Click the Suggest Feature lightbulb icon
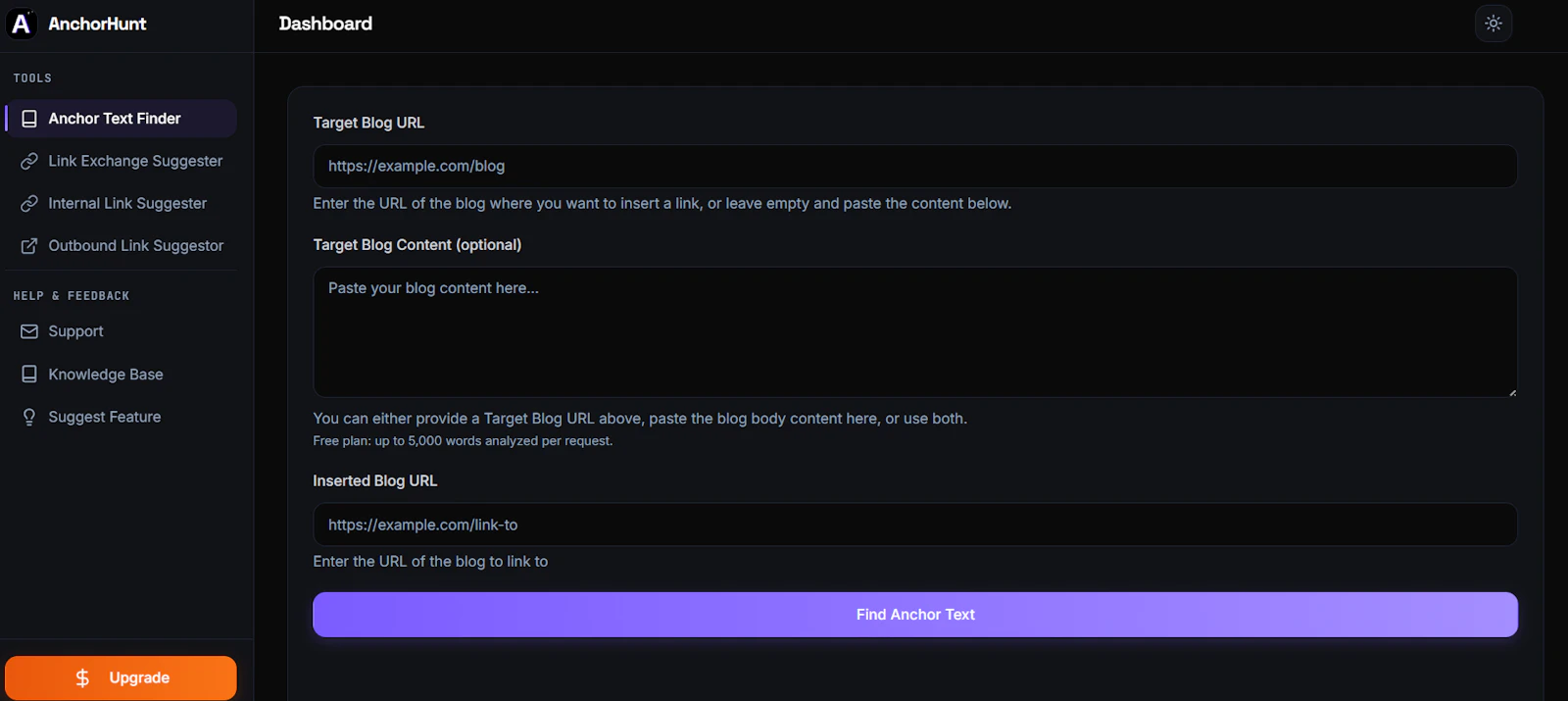Image resolution: width=1568 pixels, height=701 pixels. 29,417
